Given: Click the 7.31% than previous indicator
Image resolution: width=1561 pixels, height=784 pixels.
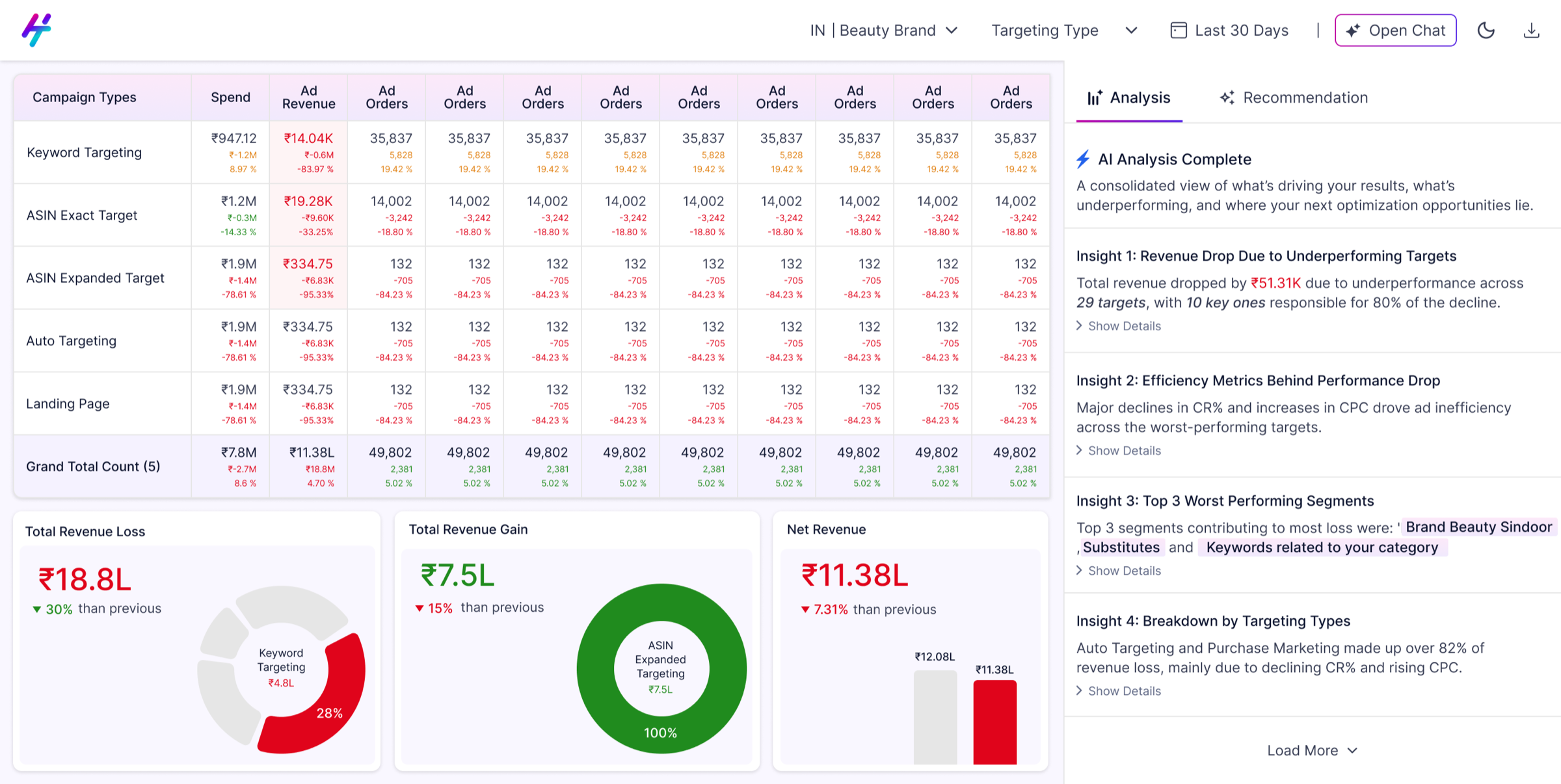Looking at the screenshot, I should coord(868,610).
